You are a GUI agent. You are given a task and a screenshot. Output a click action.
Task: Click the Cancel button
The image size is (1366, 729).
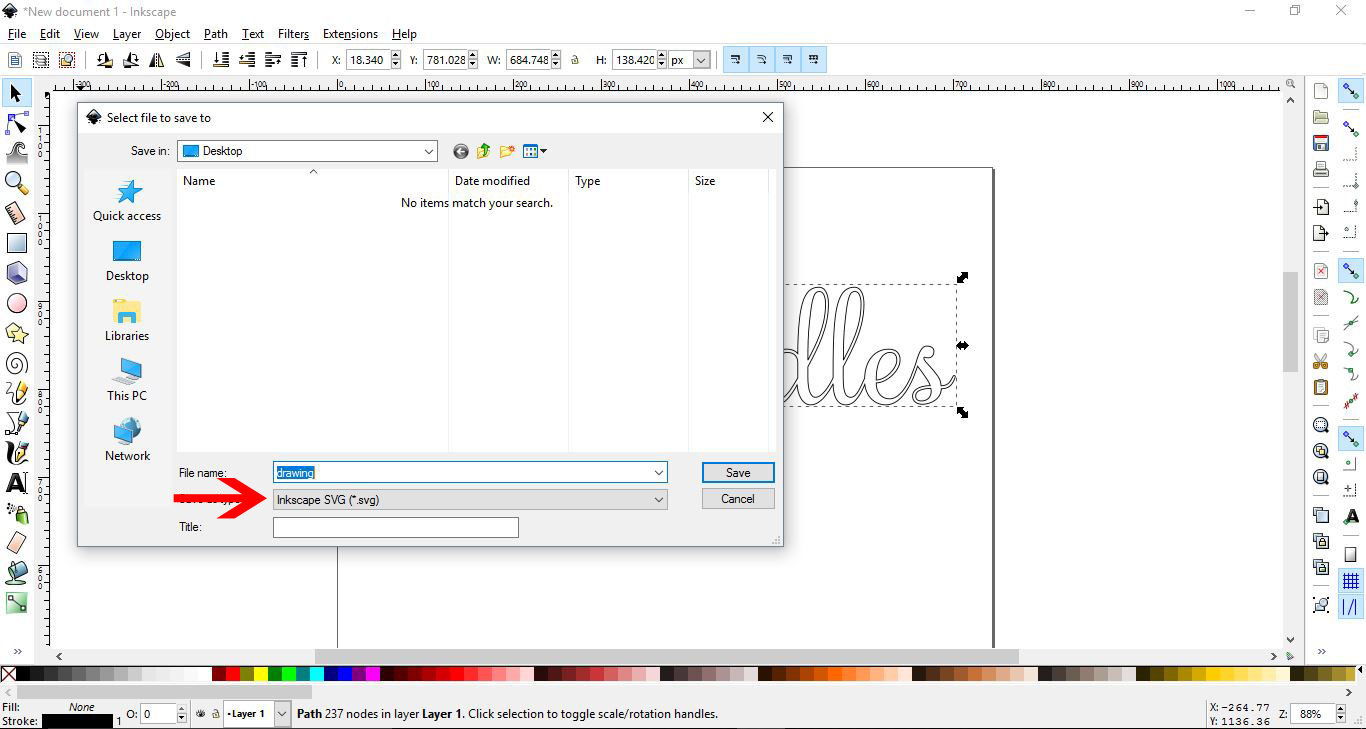(x=738, y=499)
